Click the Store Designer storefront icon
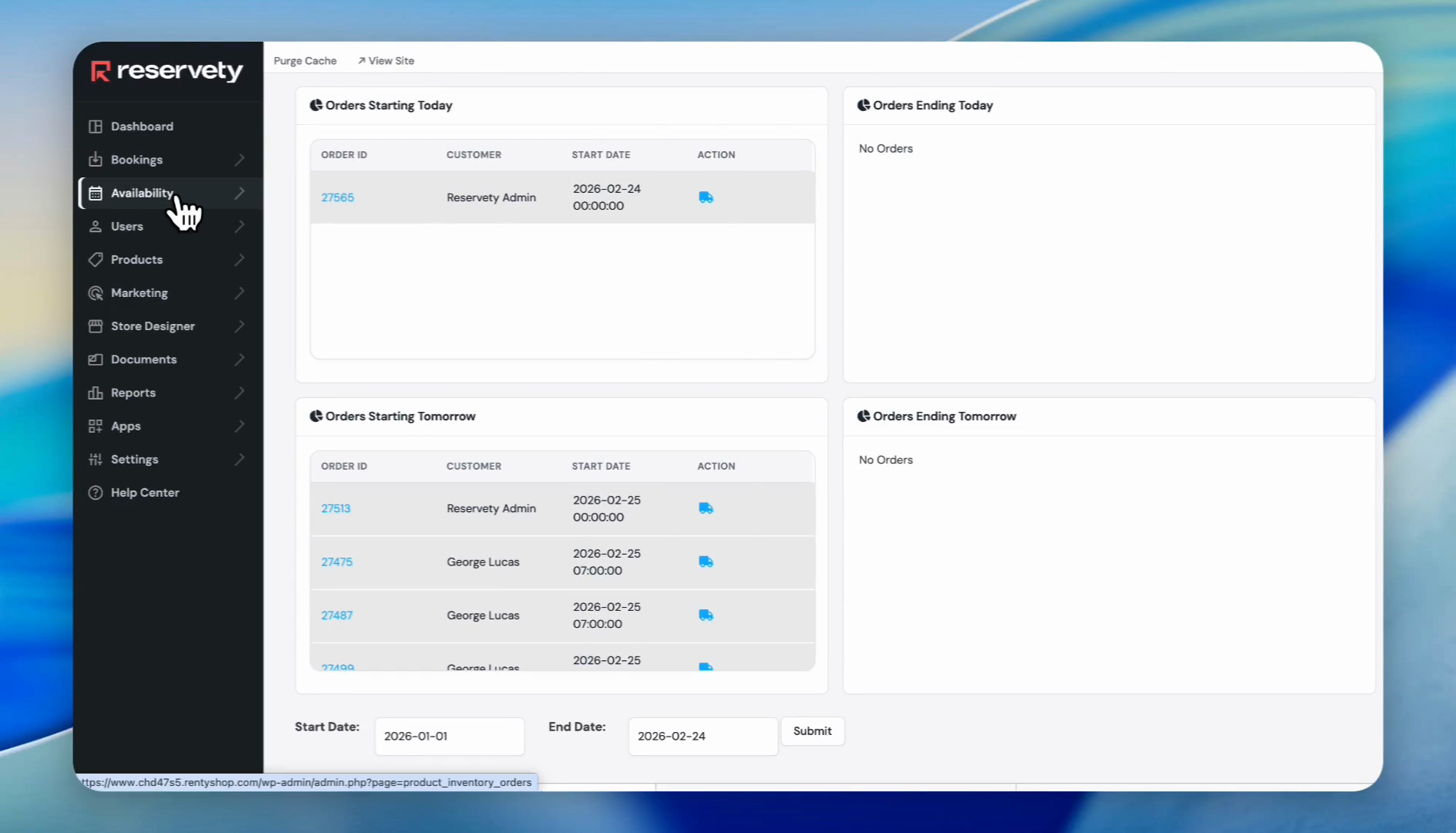This screenshot has height=833, width=1456. (96, 326)
